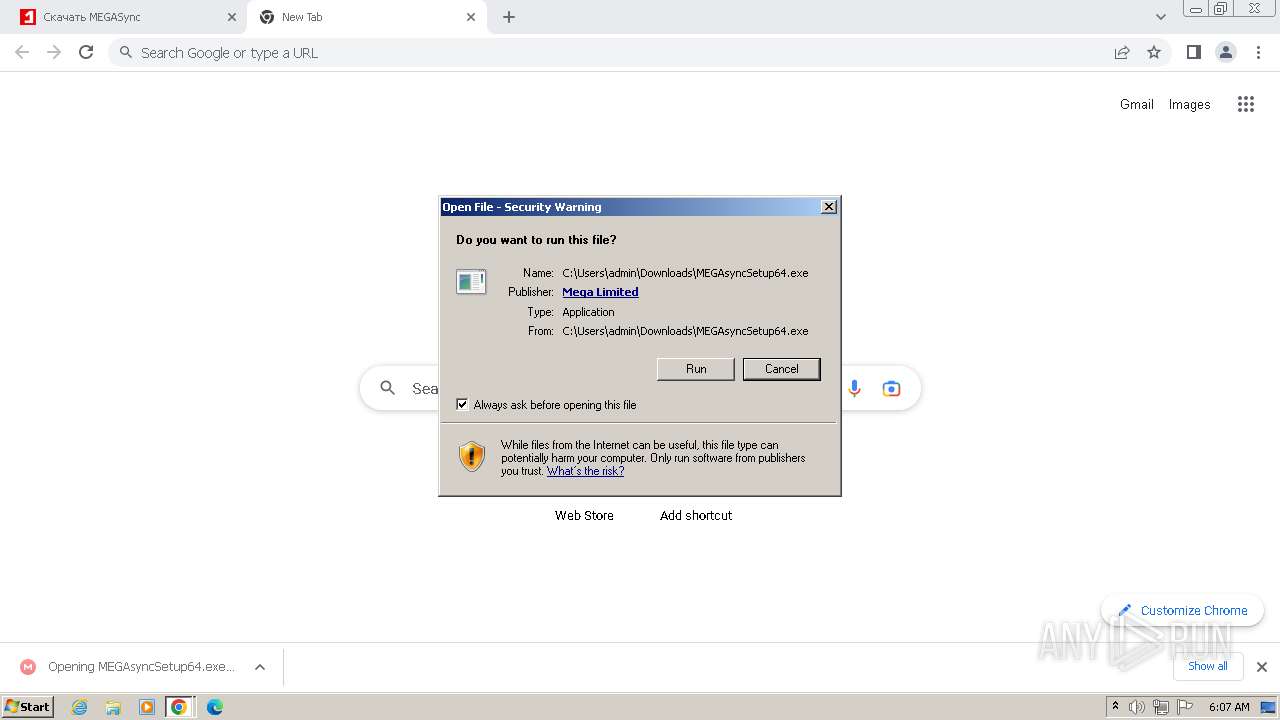1280x720 pixels.
Task: Run the MEGAsyncSetup64.exe file
Action: pyautogui.click(x=696, y=369)
